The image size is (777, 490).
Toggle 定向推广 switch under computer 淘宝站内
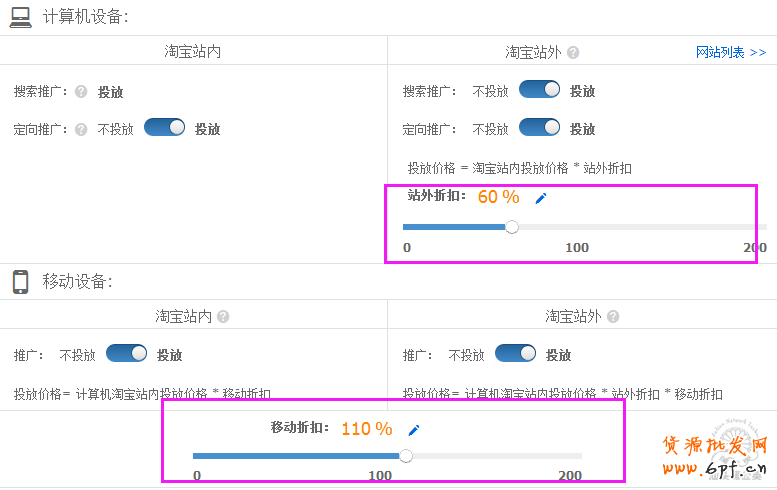coord(165,128)
